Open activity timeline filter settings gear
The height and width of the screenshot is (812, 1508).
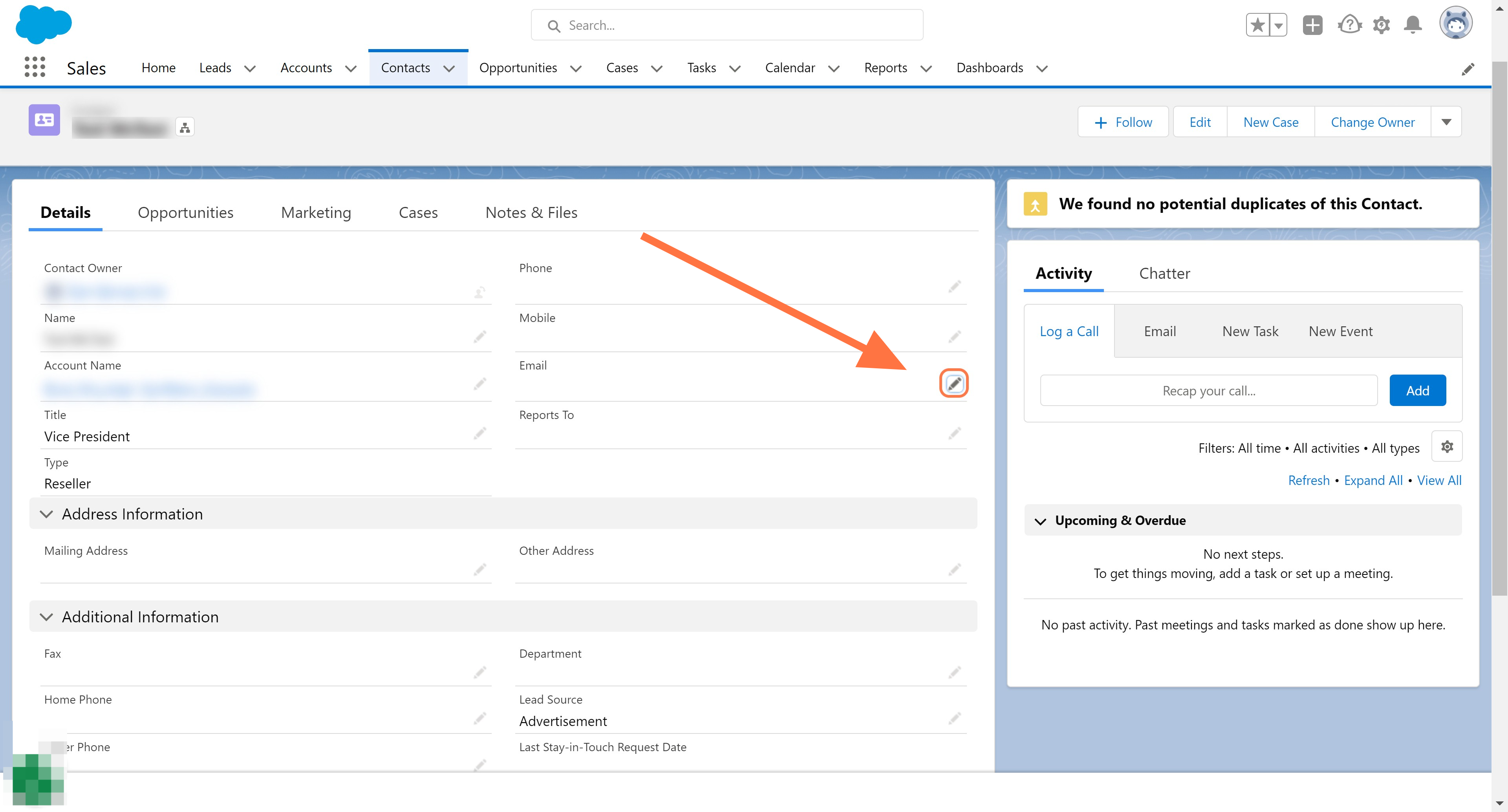coord(1447,447)
